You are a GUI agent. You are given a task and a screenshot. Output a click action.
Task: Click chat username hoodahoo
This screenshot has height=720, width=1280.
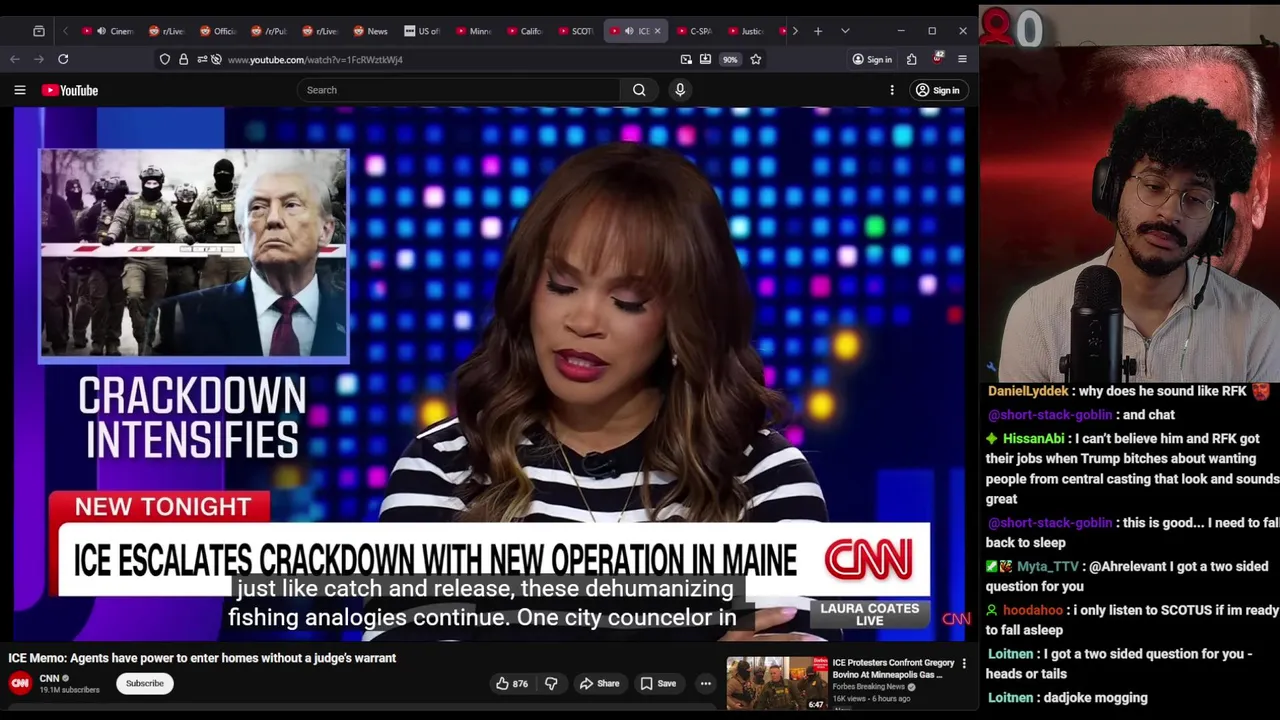[x=1033, y=610]
